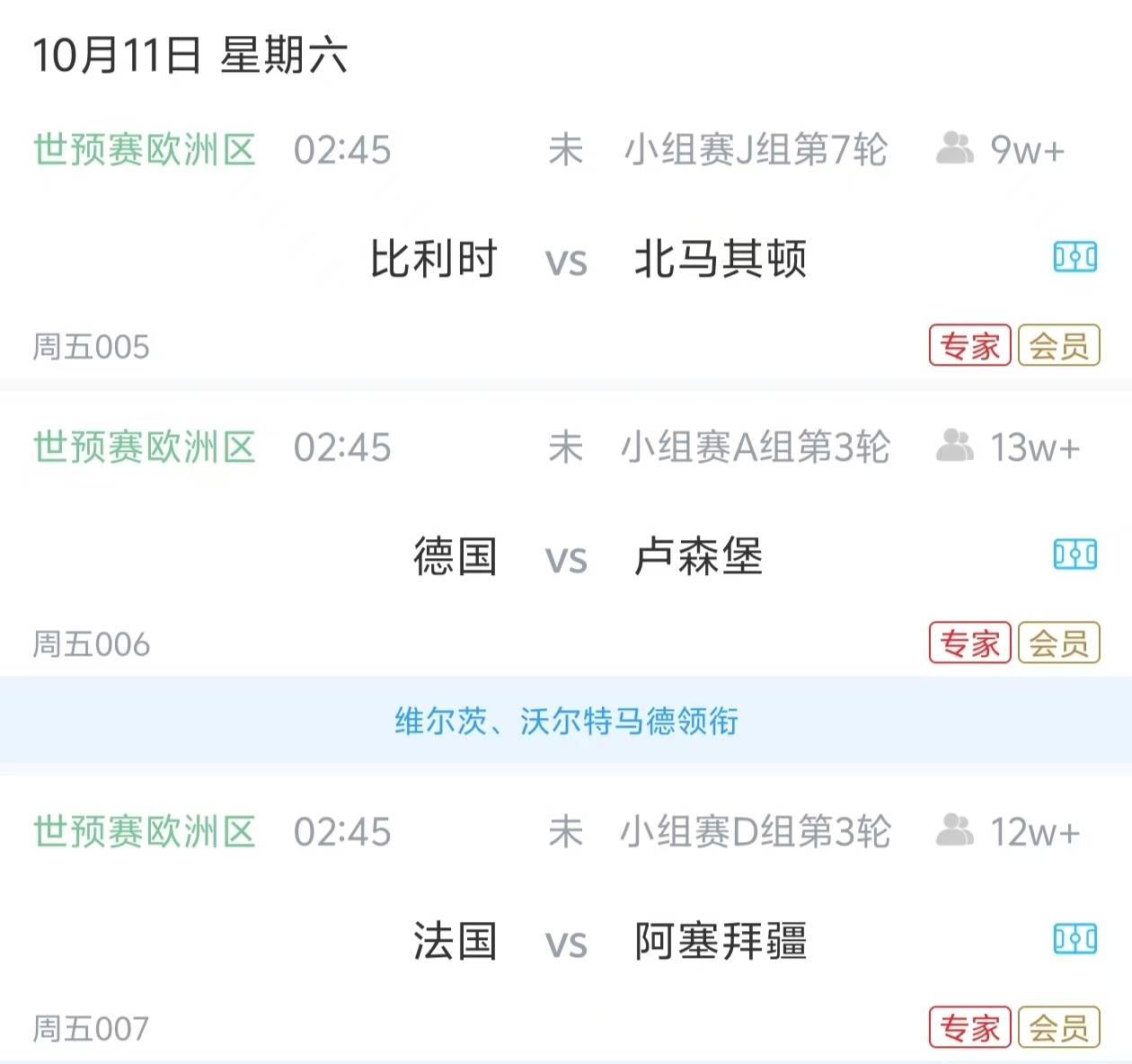Tap 会员 tag on 周五006 match
The height and width of the screenshot is (1064, 1132).
coord(1059,643)
